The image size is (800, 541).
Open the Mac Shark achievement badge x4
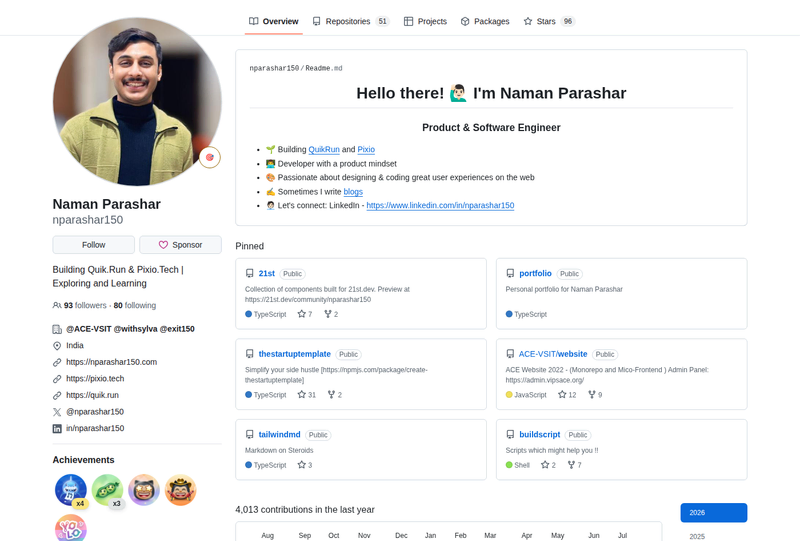71,490
